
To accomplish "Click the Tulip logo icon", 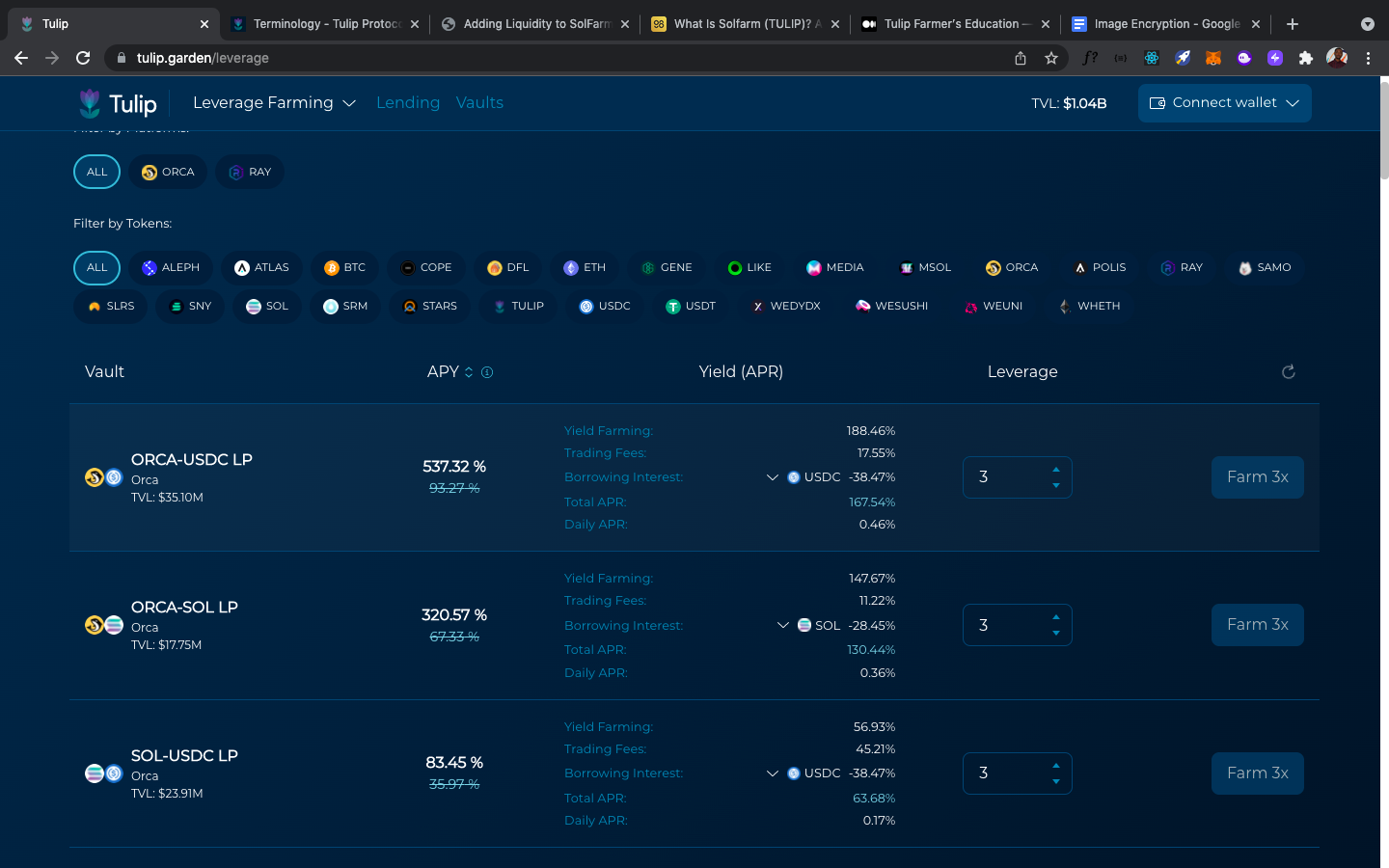I will [x=90, y=103].
